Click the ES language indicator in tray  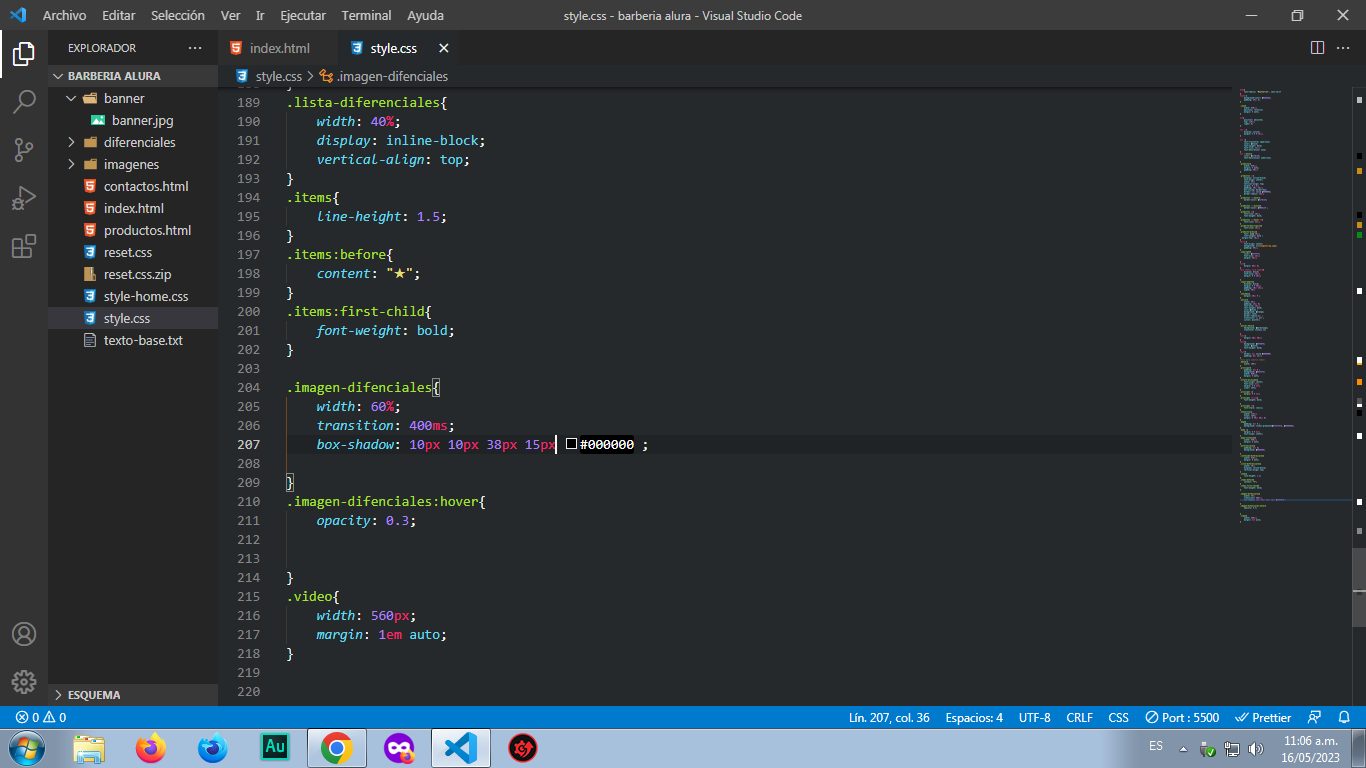click(1156, 746)
